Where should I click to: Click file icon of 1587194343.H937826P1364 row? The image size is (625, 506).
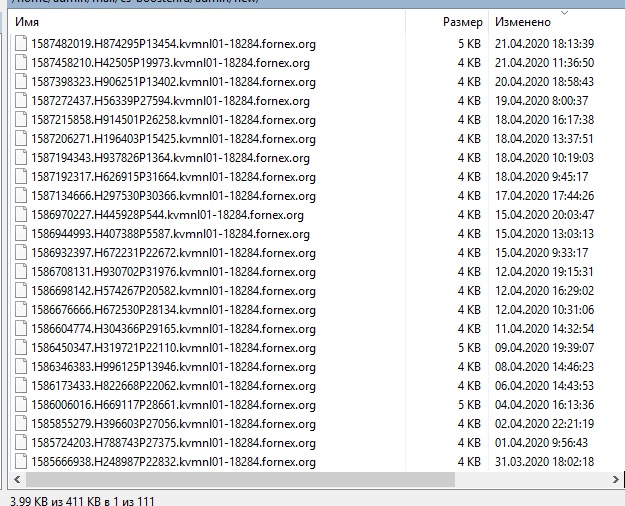tap(21, 158)
